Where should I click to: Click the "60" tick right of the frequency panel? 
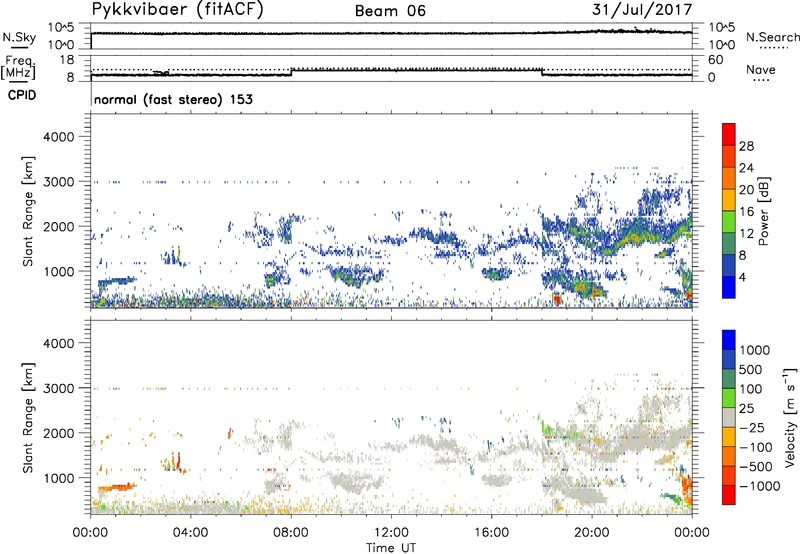pyautogui.click(x=715, y=59)
